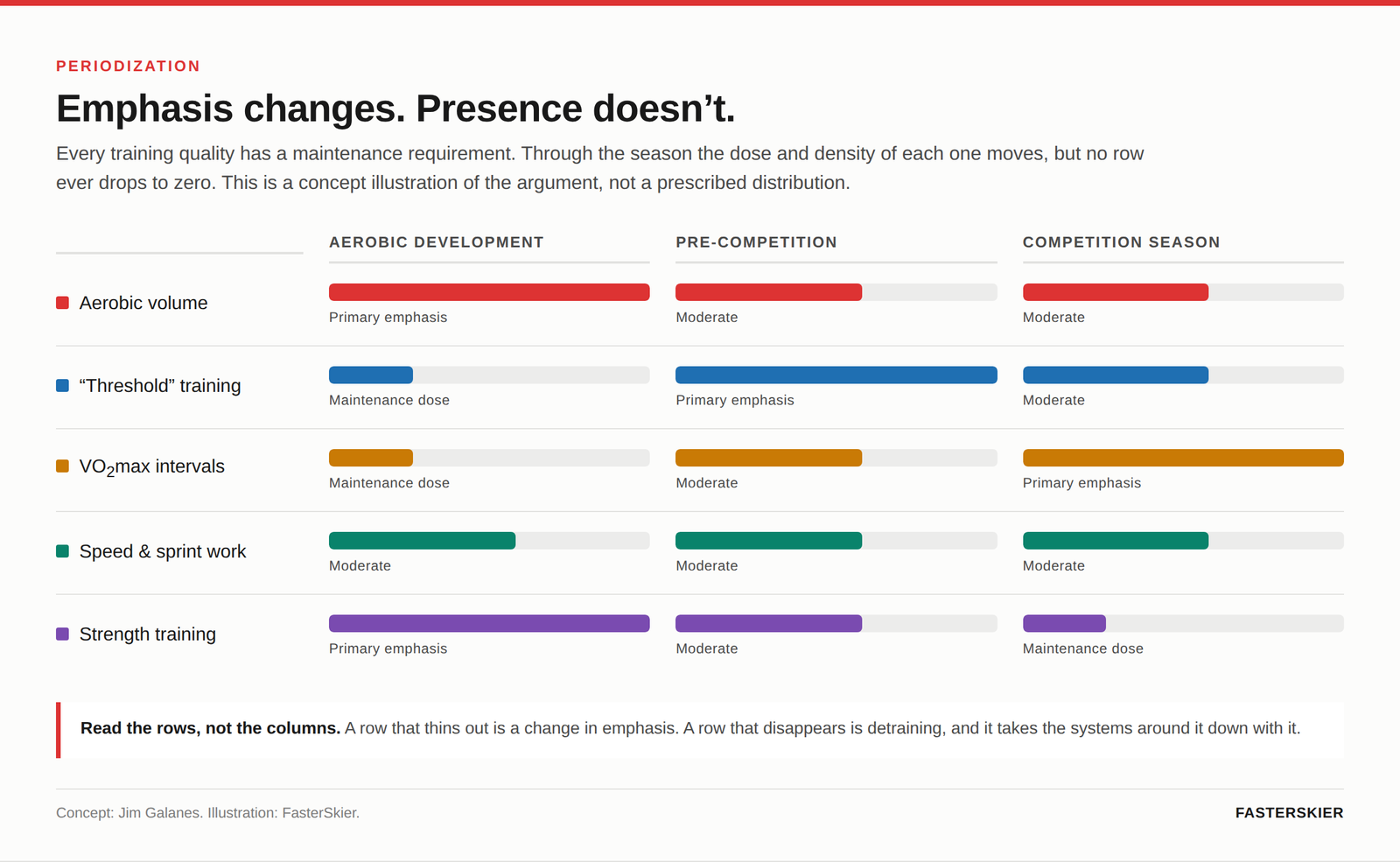The height and width of the screenshot is (862, 1400).
Task: Click the Concept: Jim Galanes credit line
Action: click(207, 813)
